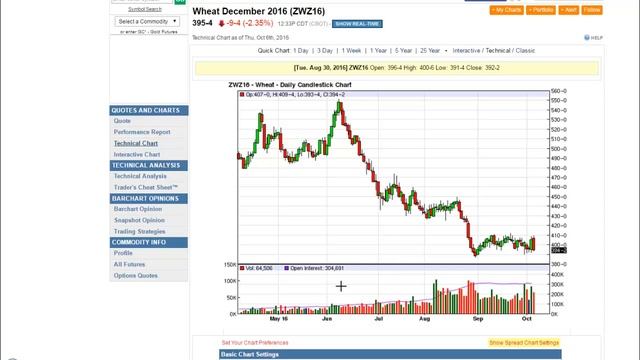Click the + Portfolio button

pos(541,10)
